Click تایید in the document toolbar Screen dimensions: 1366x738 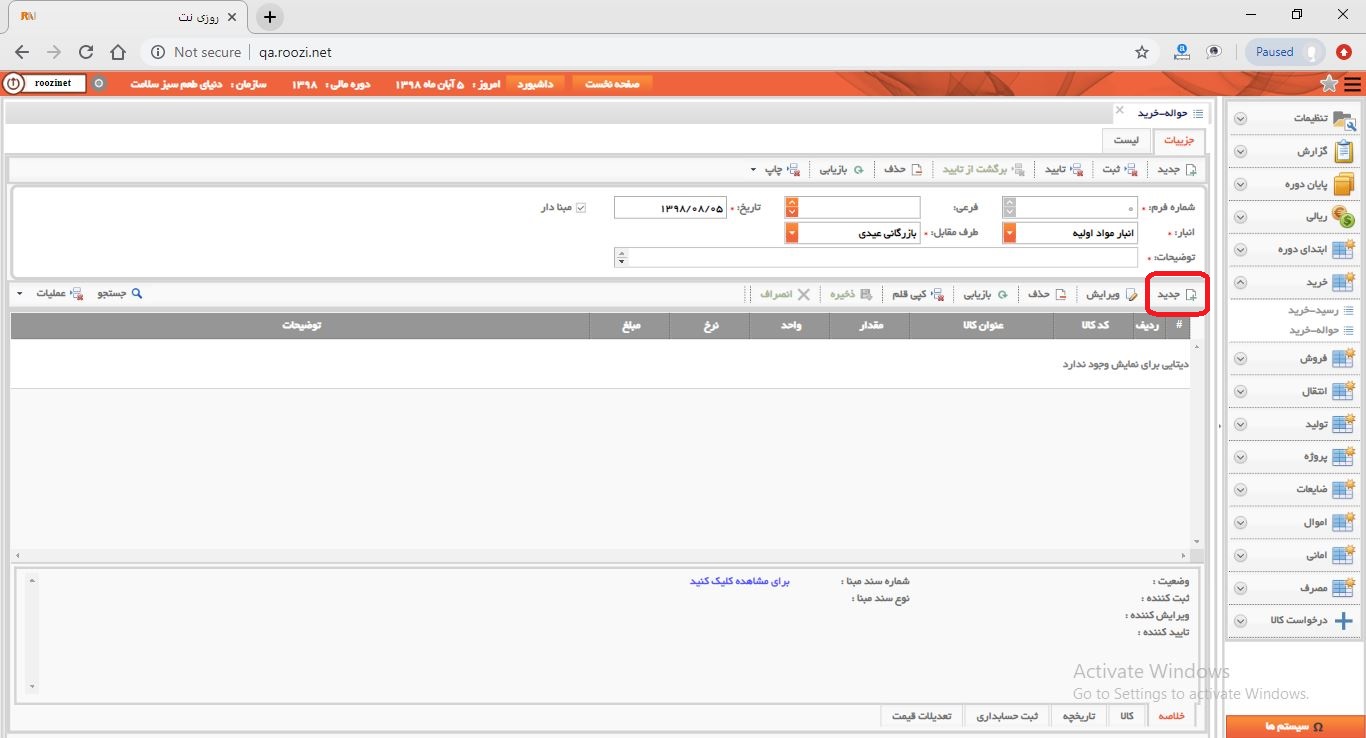pyautogui.click(x=1063, y=169)
